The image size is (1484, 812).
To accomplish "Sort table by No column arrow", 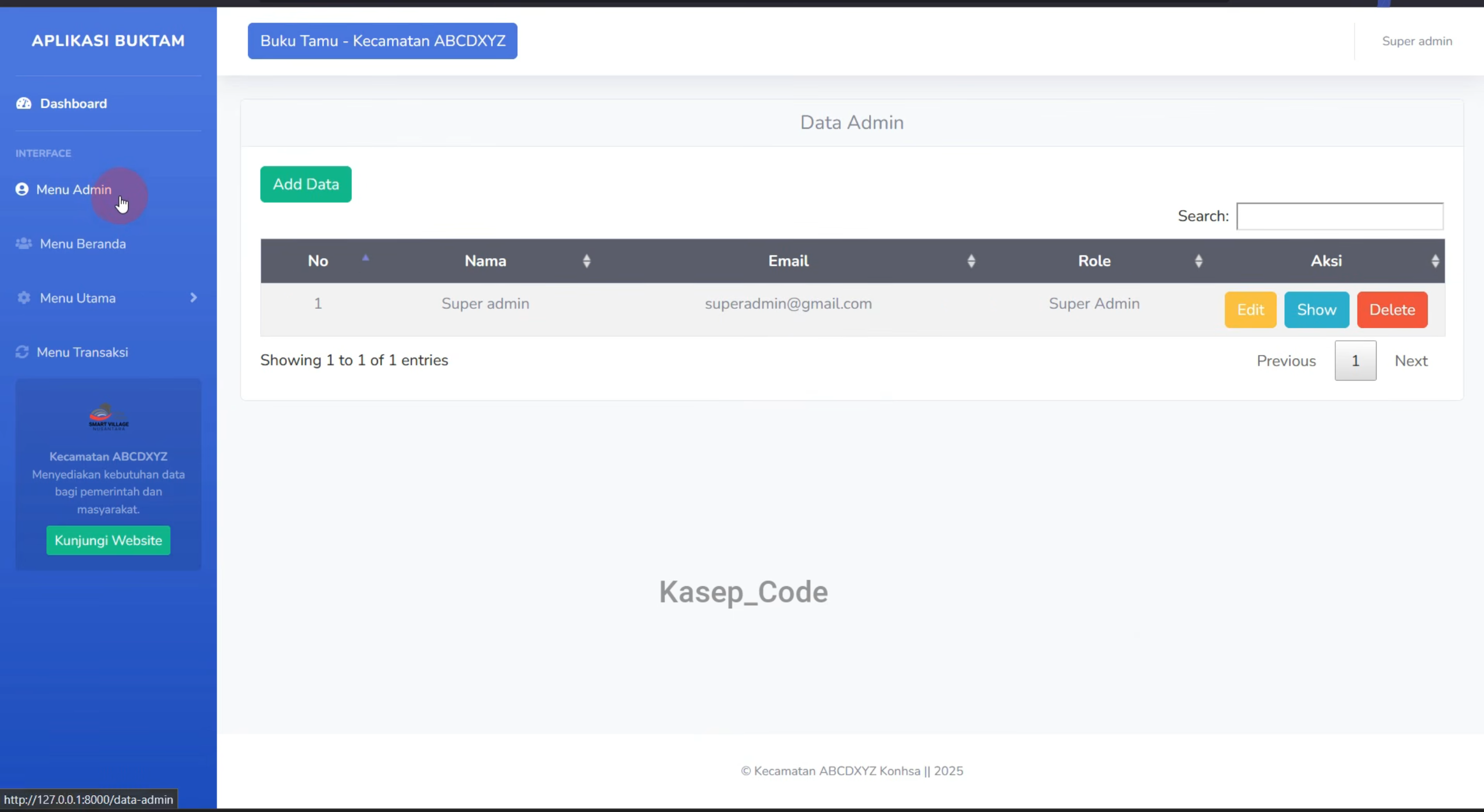I will 365,258.
